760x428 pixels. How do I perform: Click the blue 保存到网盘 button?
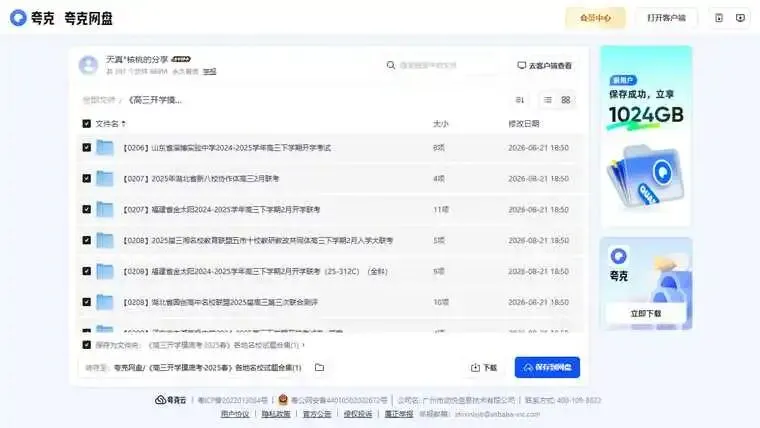pos(547,367)
